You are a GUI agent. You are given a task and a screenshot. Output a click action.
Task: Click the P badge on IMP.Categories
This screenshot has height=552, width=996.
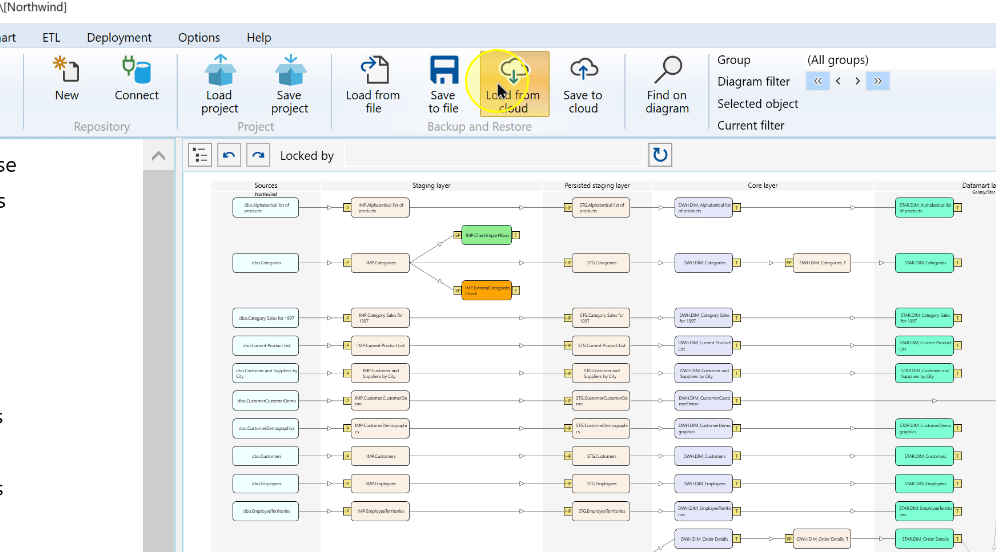tap(347, 262)
